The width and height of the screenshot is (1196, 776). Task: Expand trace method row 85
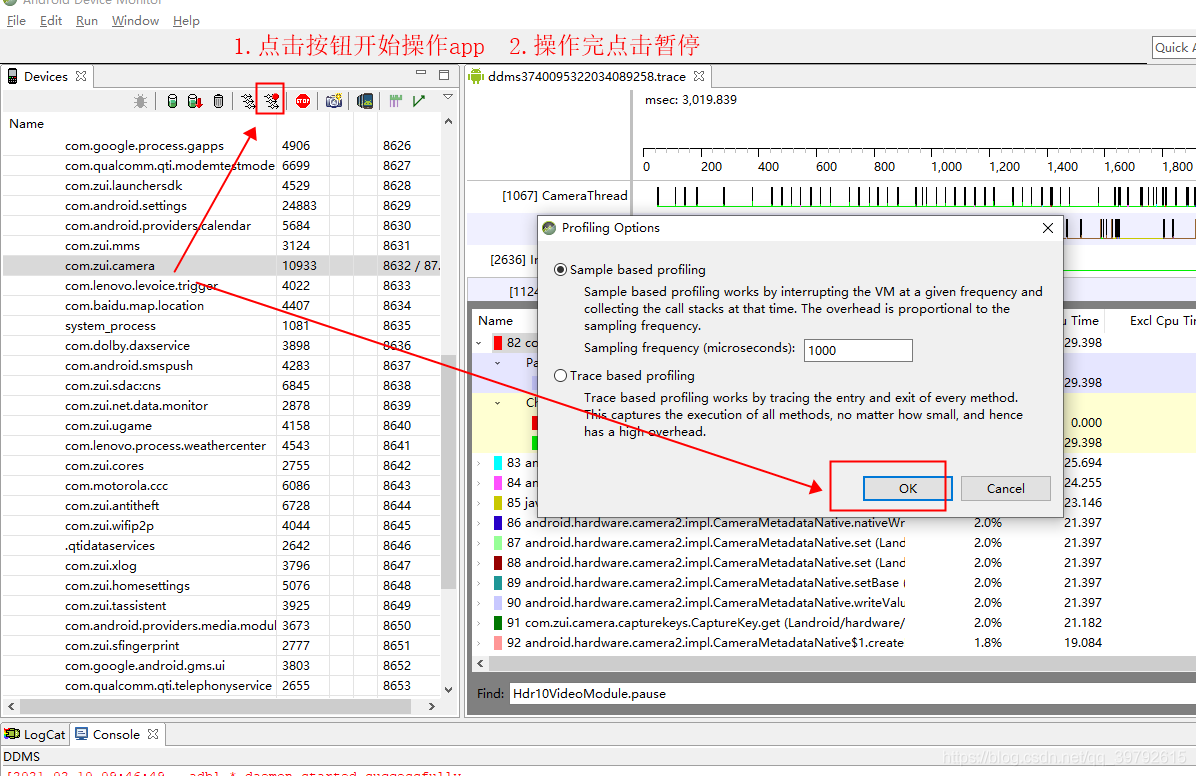479,503
